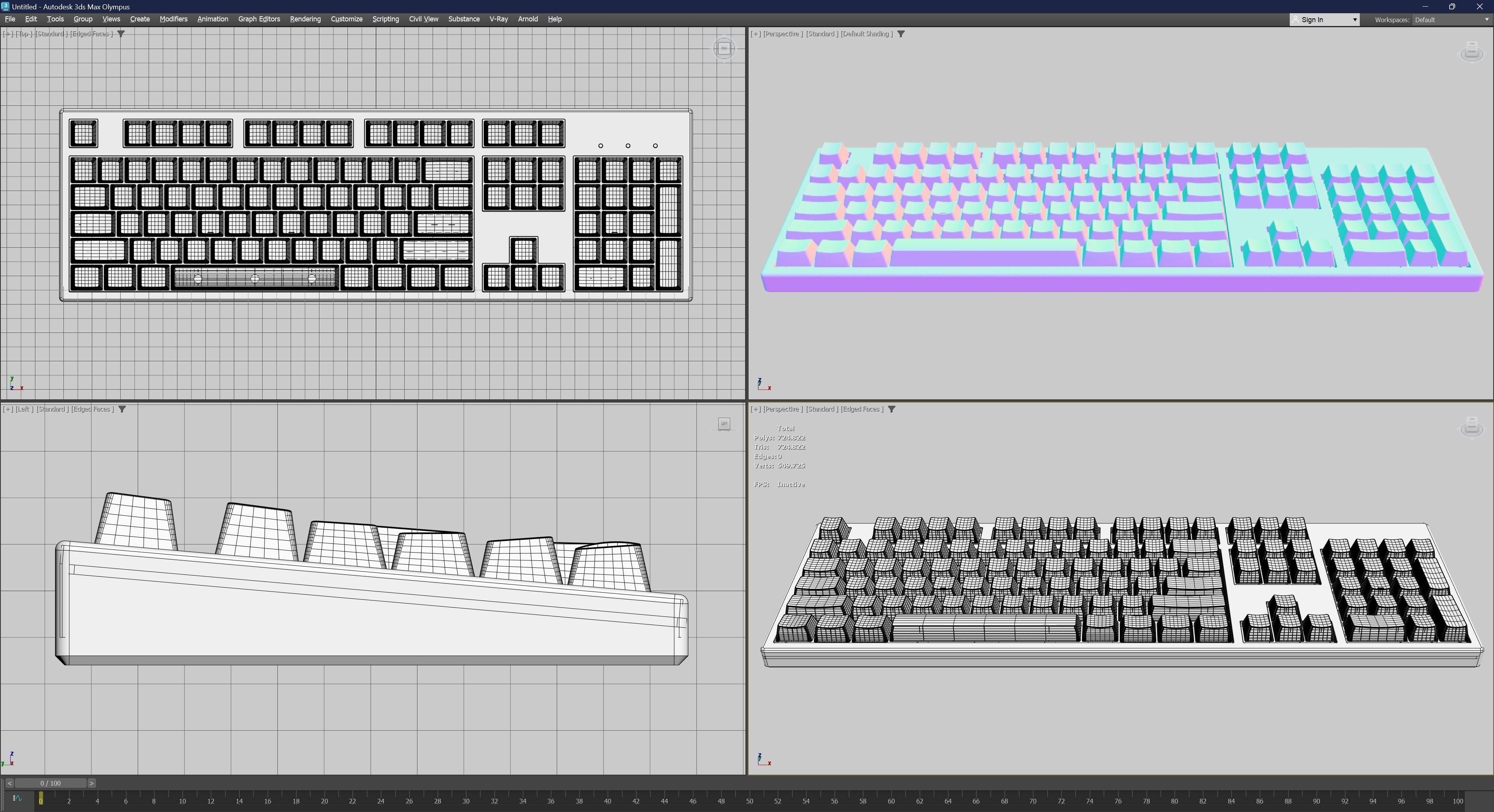Click the time slider showing 0 / 100

(51, 783)
